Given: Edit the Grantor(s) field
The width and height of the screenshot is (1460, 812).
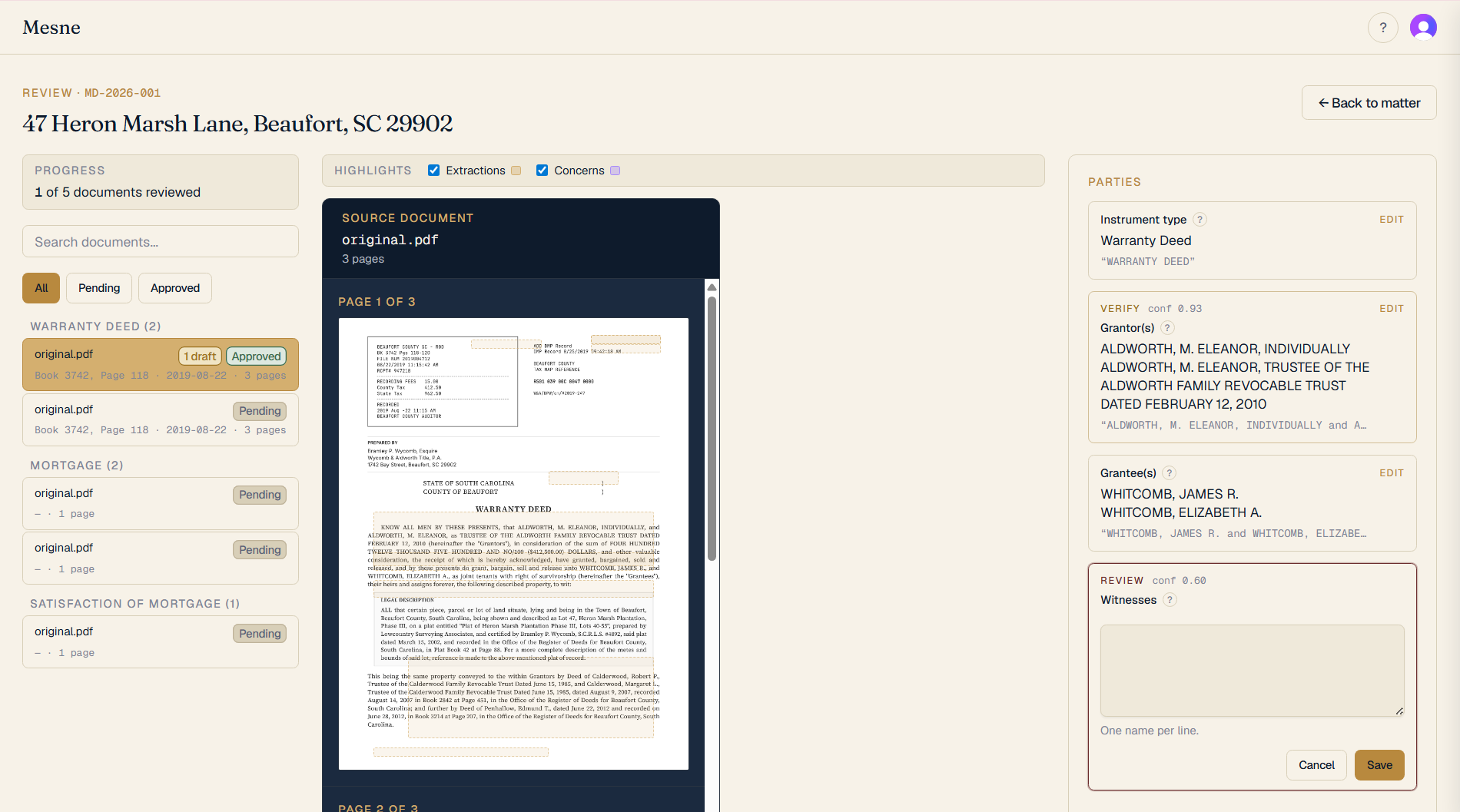Looking at the screenshot, I should pyautogui.click(x=1392, y=309).
